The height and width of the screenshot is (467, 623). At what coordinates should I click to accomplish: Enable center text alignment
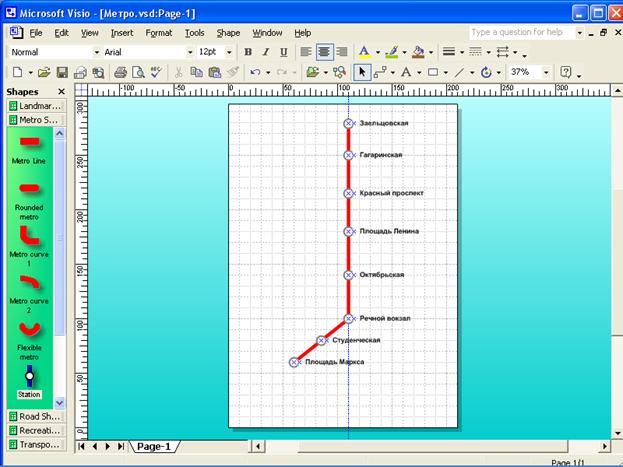tap(323, 52)
